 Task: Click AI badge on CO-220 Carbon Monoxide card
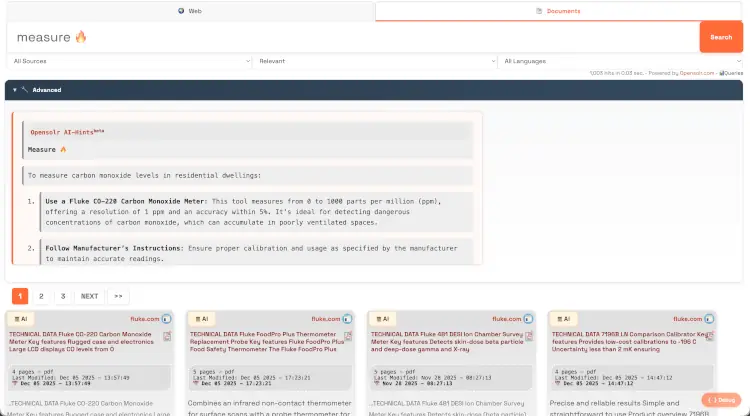21,319
